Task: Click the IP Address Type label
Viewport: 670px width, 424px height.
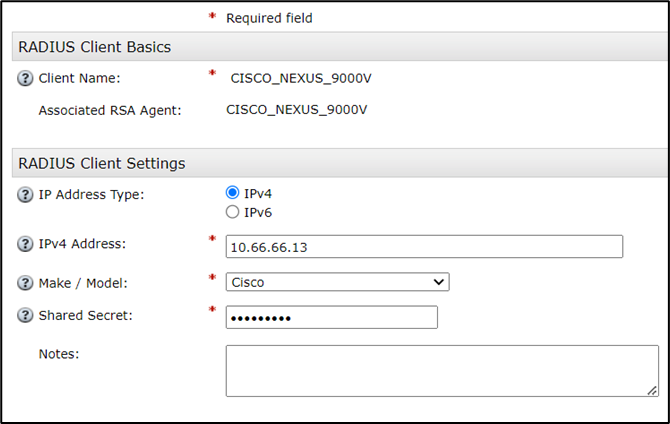Action: point(91,194)
